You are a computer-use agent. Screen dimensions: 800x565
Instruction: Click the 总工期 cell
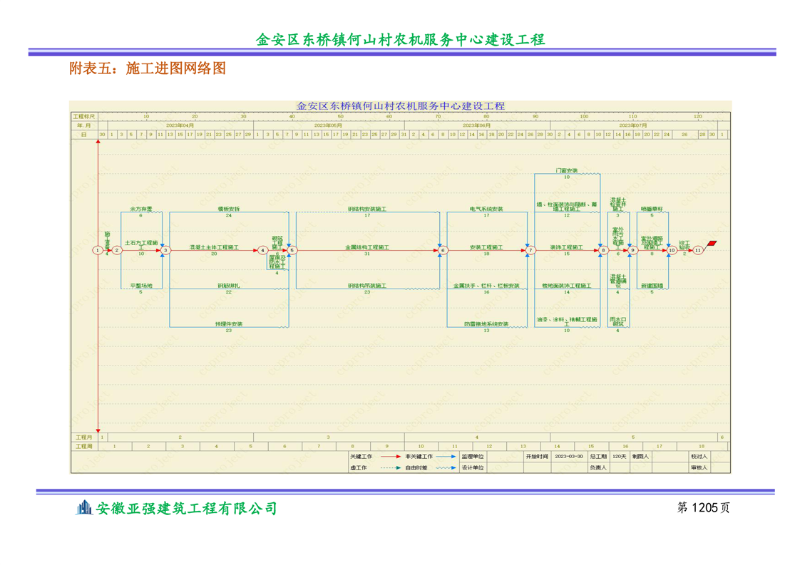pos(598,456)
